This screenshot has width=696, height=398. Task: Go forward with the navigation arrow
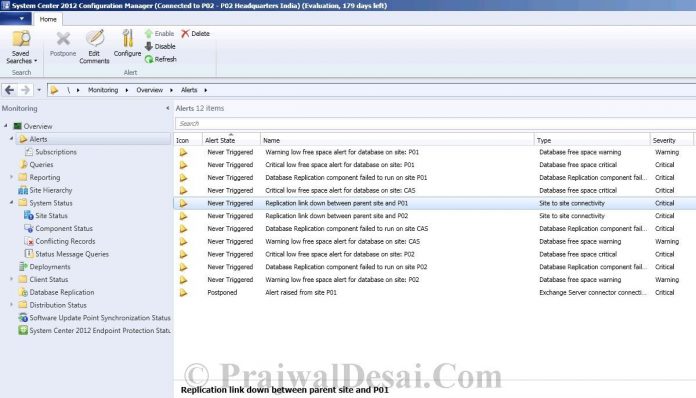(x=25, y=90)
